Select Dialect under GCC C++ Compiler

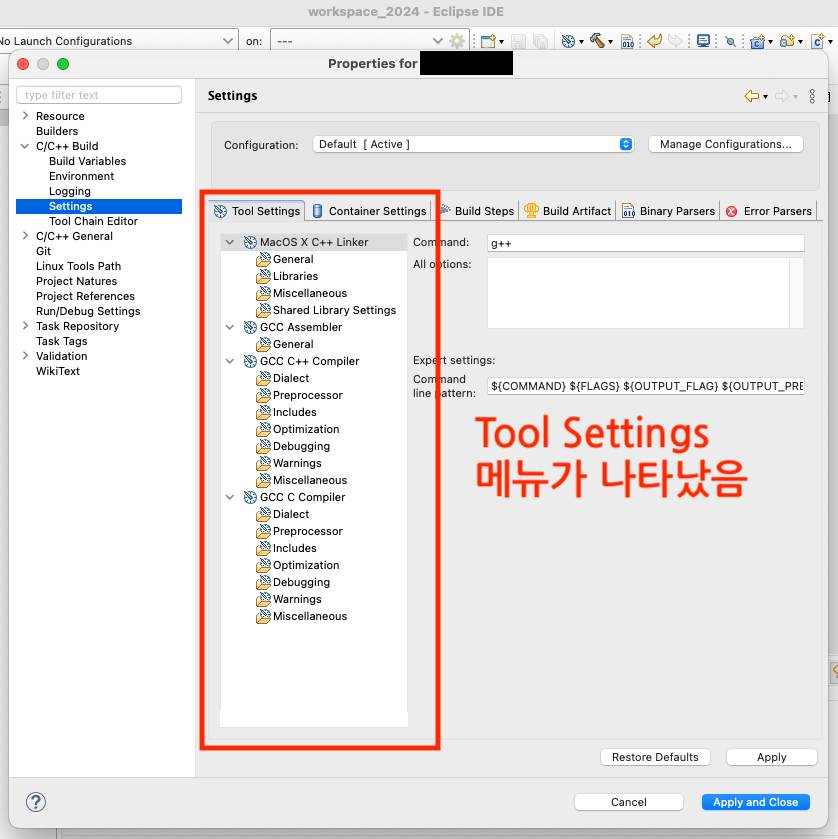pos(291,378)
